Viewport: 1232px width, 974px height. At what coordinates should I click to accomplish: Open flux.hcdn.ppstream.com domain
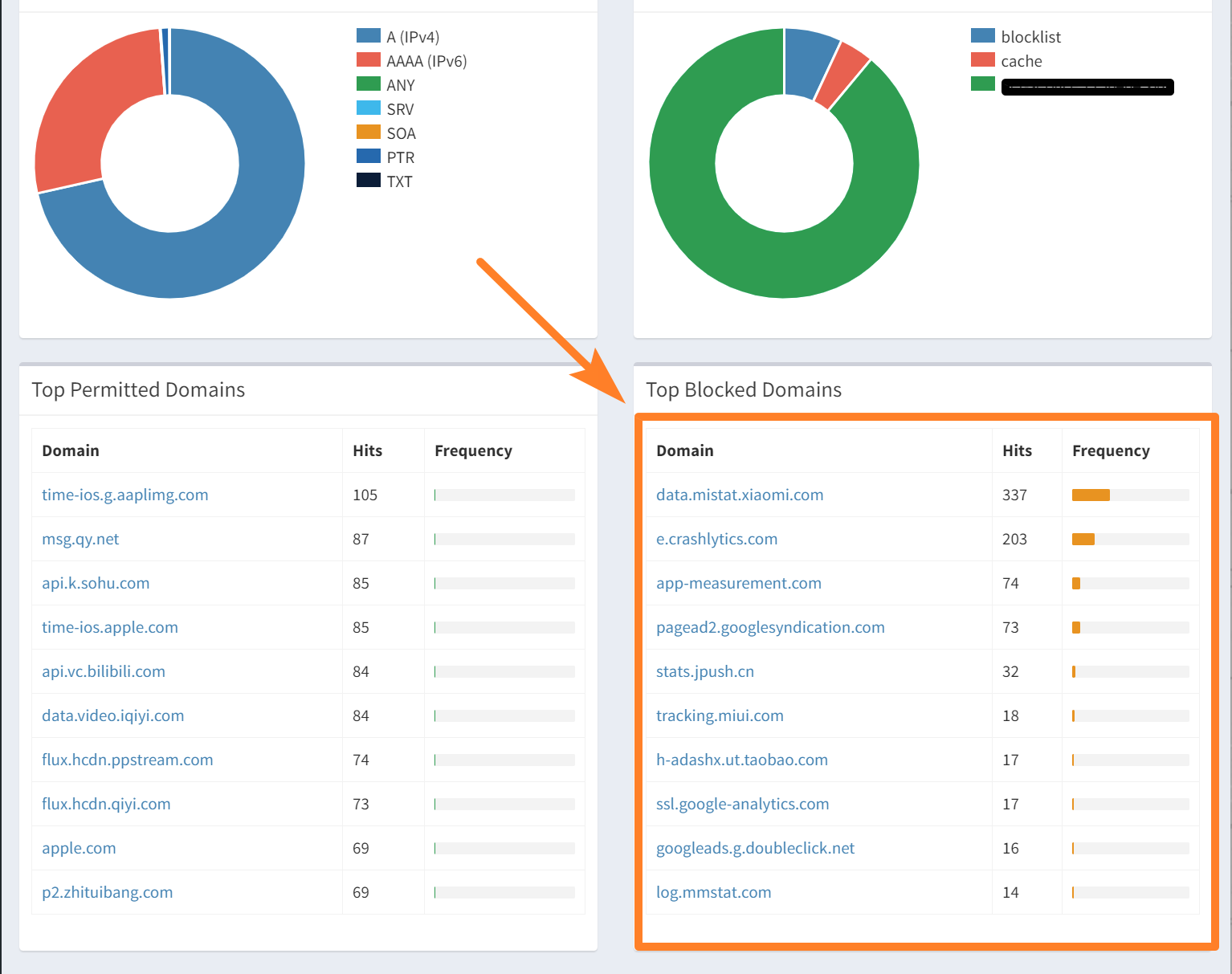pyautogui.click(x=128, y=760)
